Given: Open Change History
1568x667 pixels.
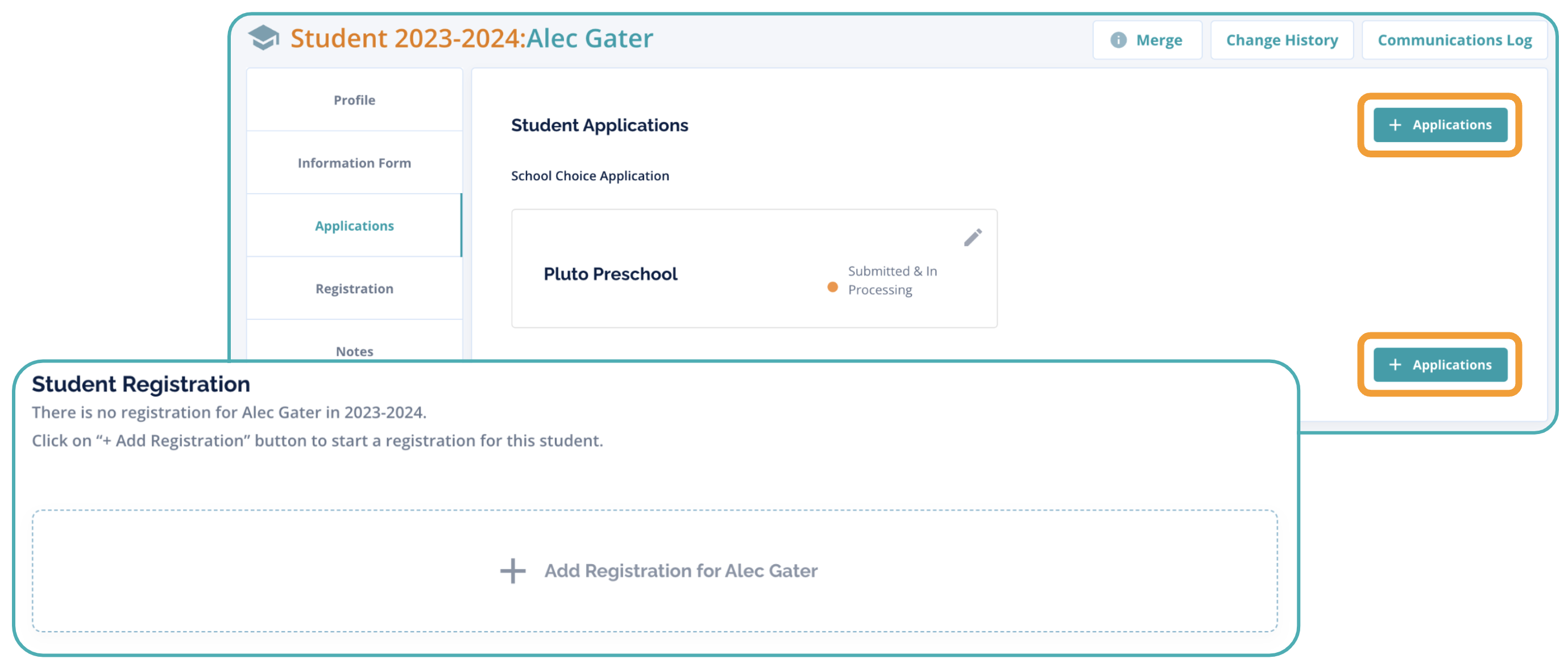Looking at the screenshot, I should [1281, 40].
